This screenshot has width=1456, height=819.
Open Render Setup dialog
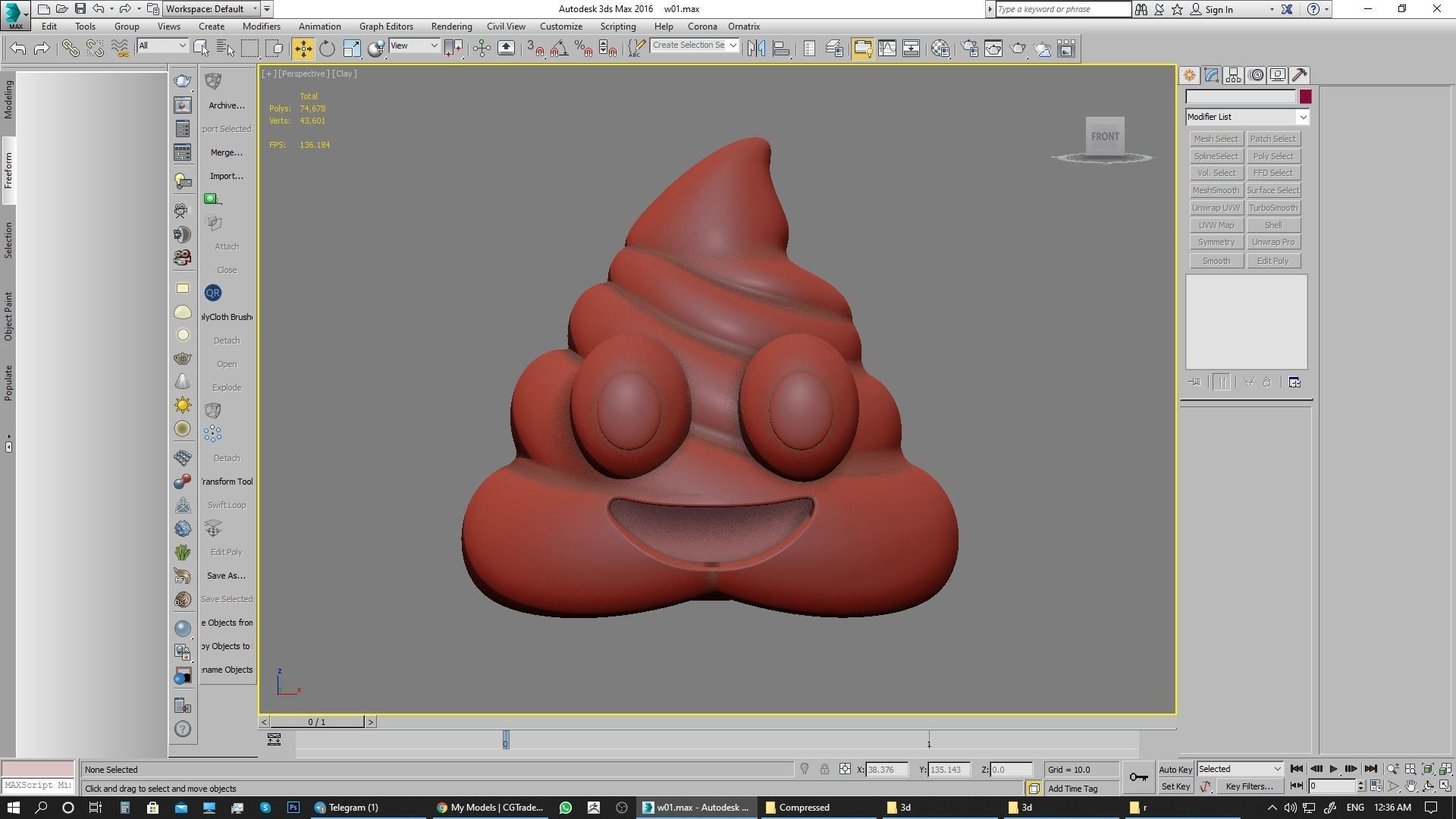[969, 49]
